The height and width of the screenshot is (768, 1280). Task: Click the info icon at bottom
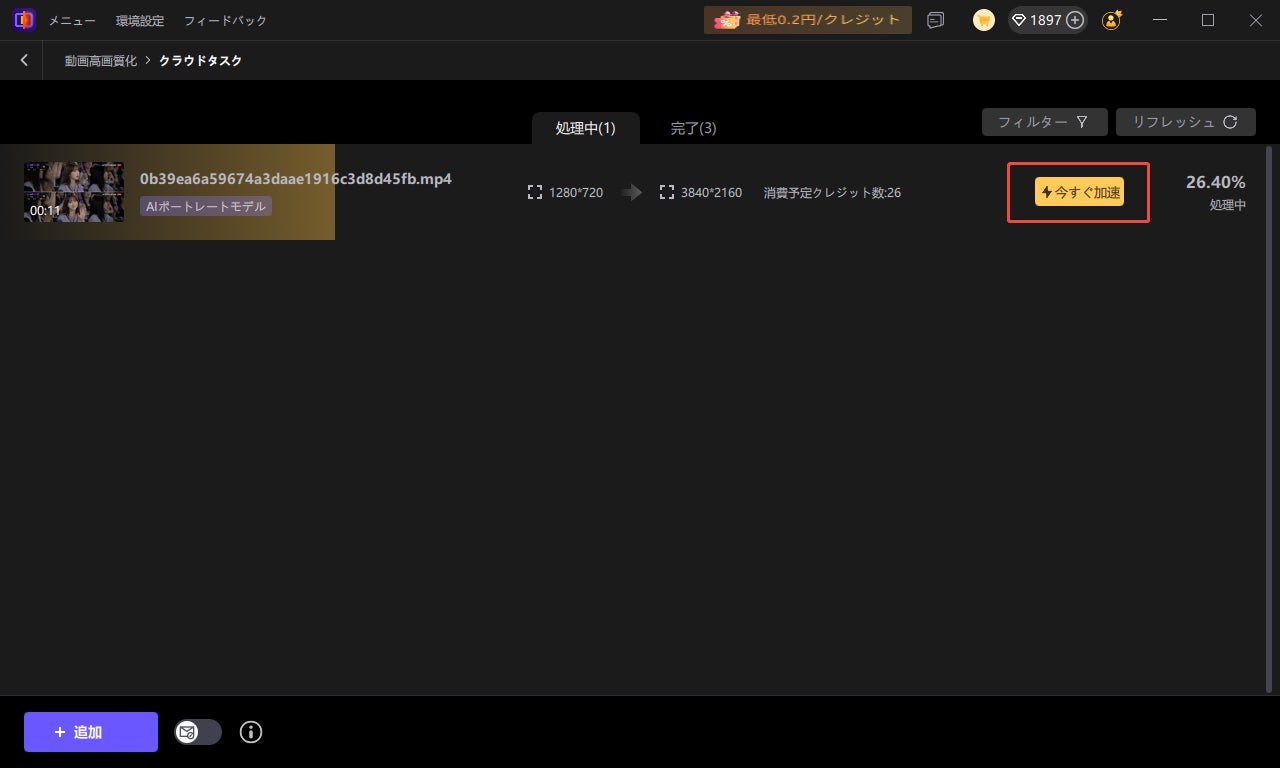(x=251, y=732)
